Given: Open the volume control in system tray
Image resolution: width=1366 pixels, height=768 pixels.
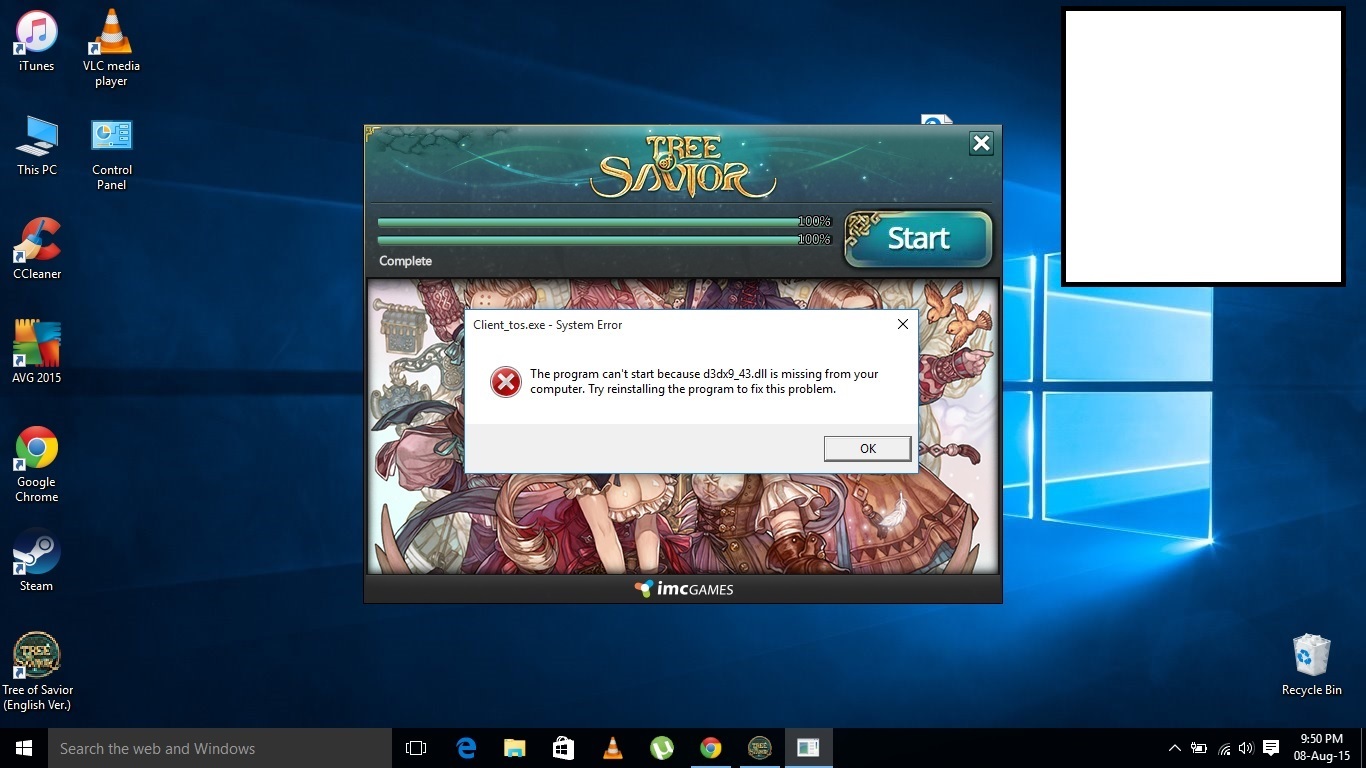Looking at the screenshot, I should click(1245, 748).
